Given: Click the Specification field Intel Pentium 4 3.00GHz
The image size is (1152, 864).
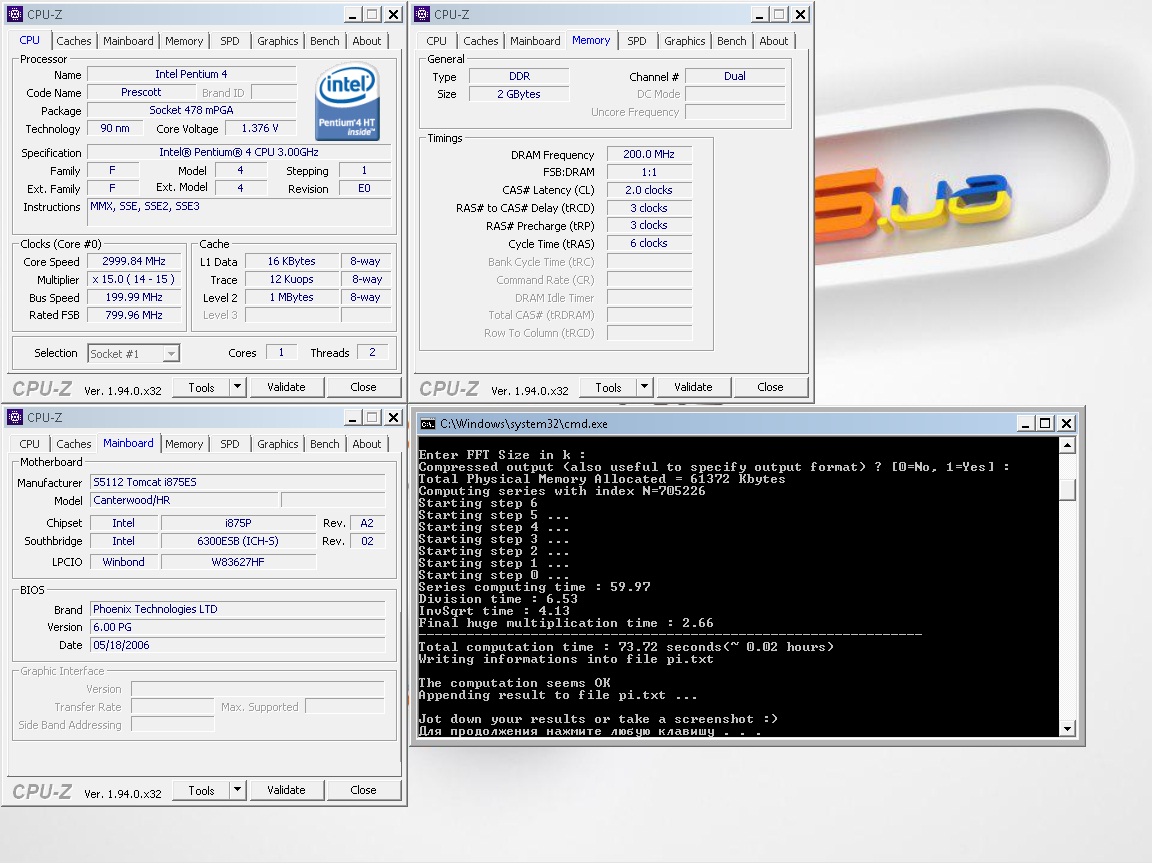Looking at the screenshot, I should 239,153.
